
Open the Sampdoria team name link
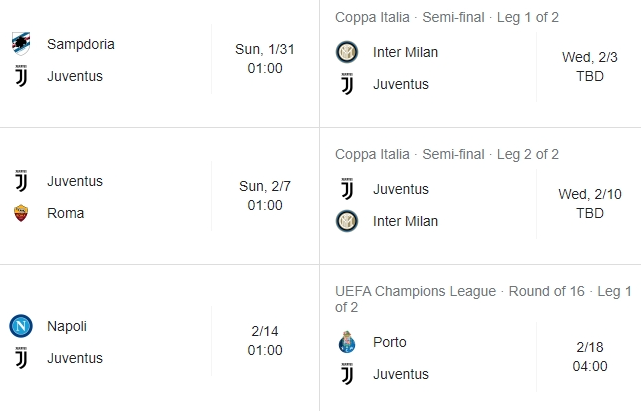(81, 44)
